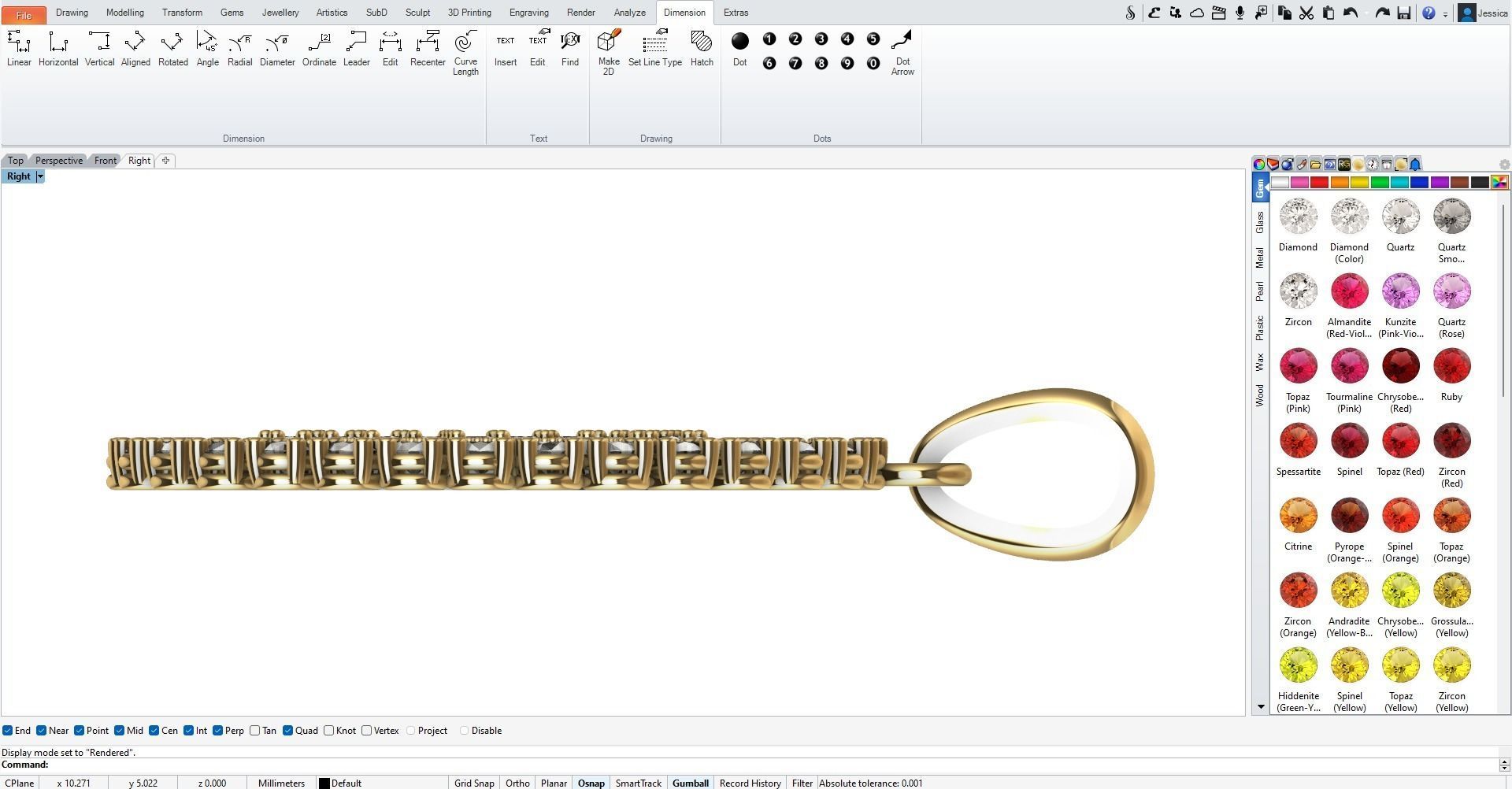Image resolution: width=1512 pixels, height=789 pixels.
Task: Open the Metal materials side tab
Action: pos(1260,257)
